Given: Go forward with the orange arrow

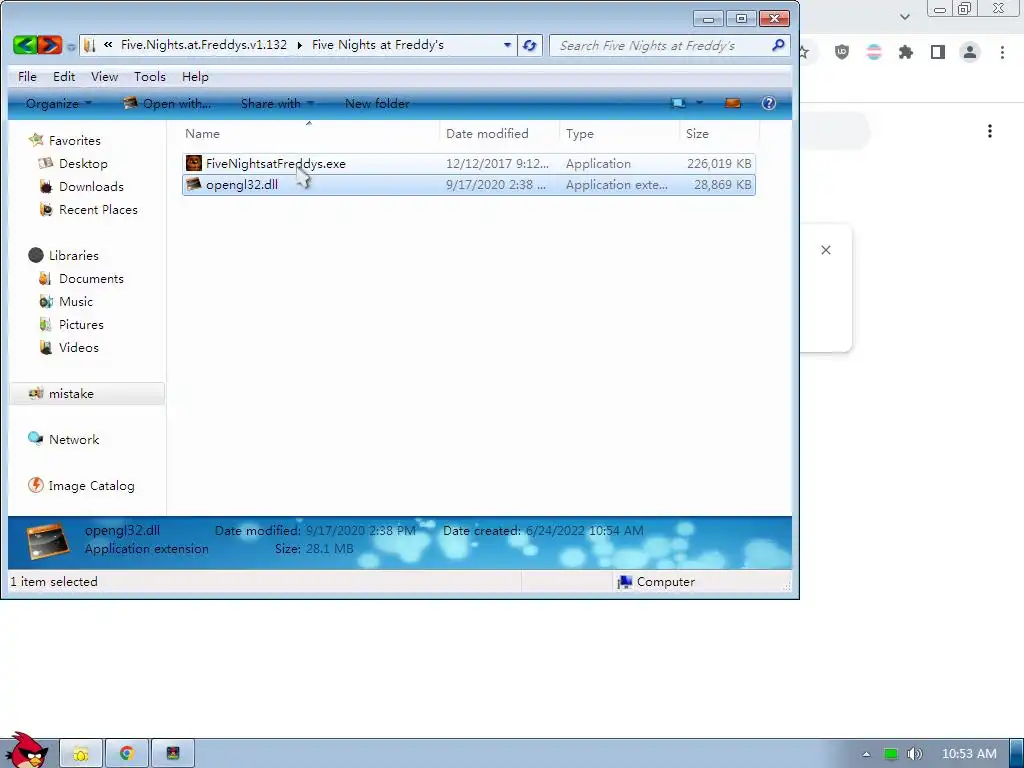Looking at the screenshot, I should [50, 44].
